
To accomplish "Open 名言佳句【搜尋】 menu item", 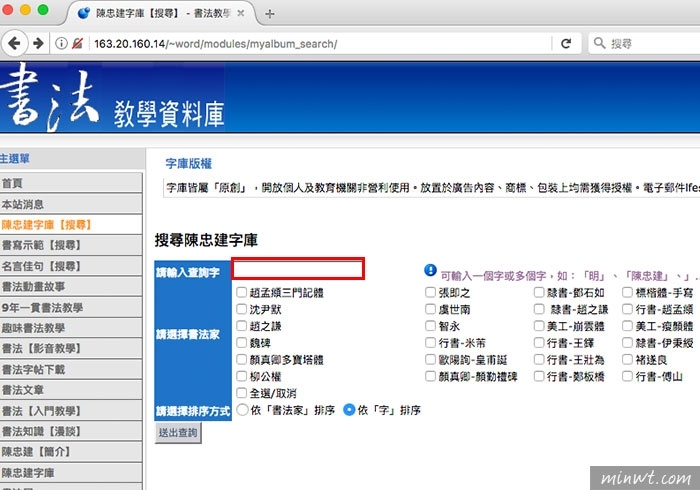I will [71, 266].
